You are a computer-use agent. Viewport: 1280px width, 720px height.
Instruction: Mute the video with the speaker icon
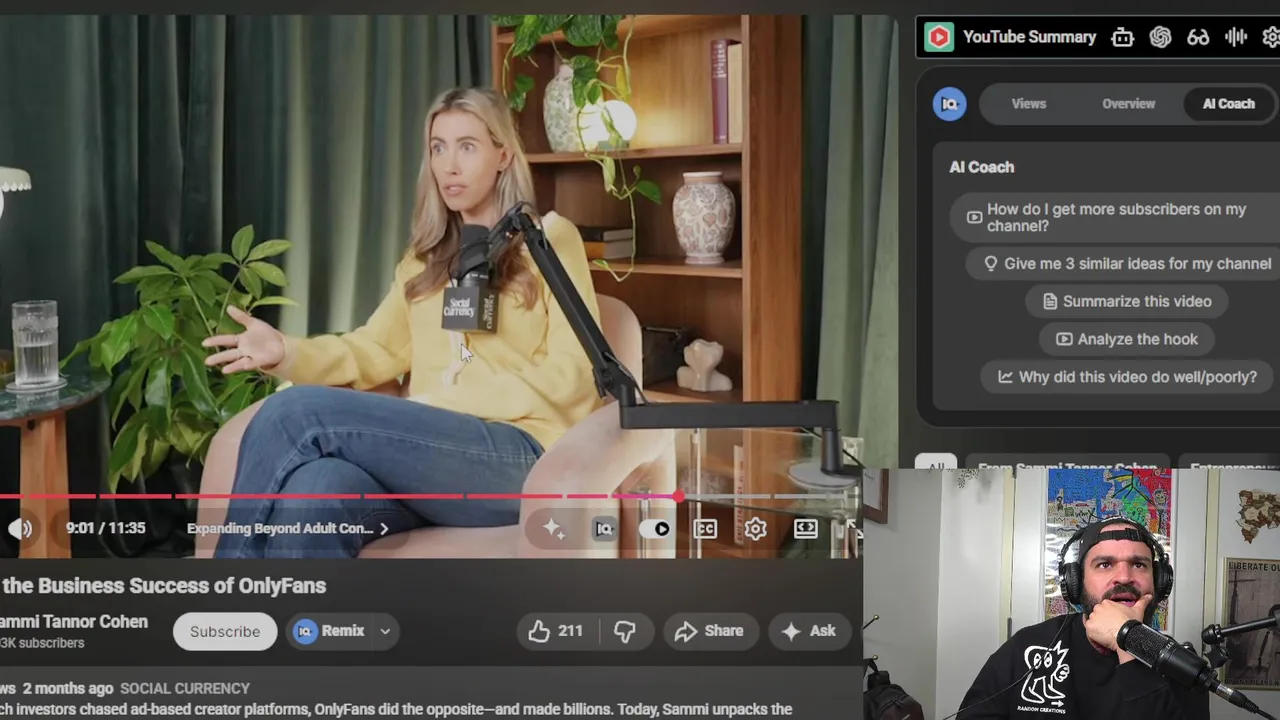20,528
